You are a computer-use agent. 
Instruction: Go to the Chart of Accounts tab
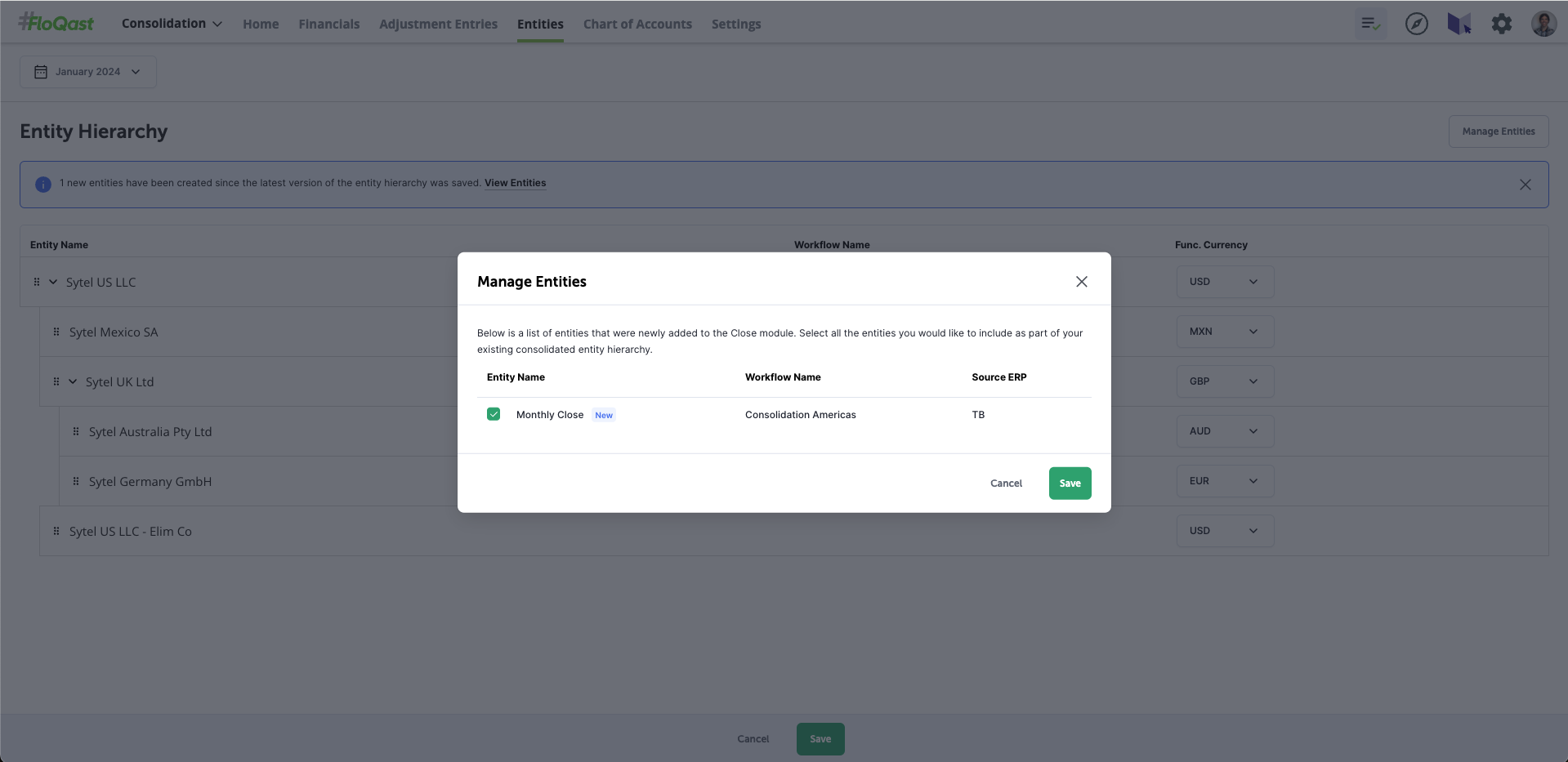click(x=637, y=25)
